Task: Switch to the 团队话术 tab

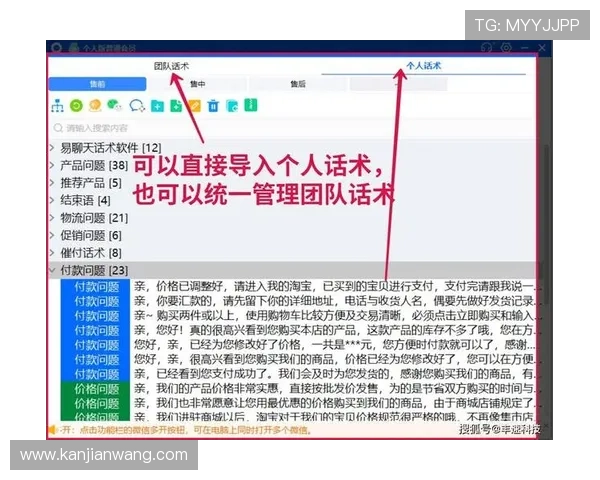Action: coord(171,66)
